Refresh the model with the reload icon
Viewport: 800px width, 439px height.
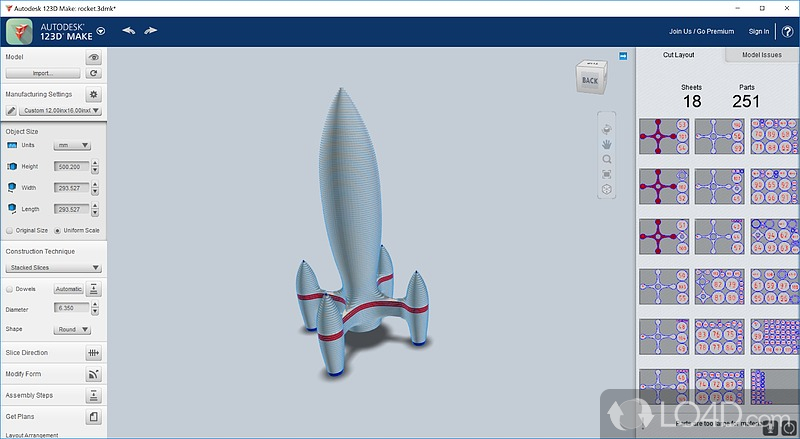click(93, 73)
